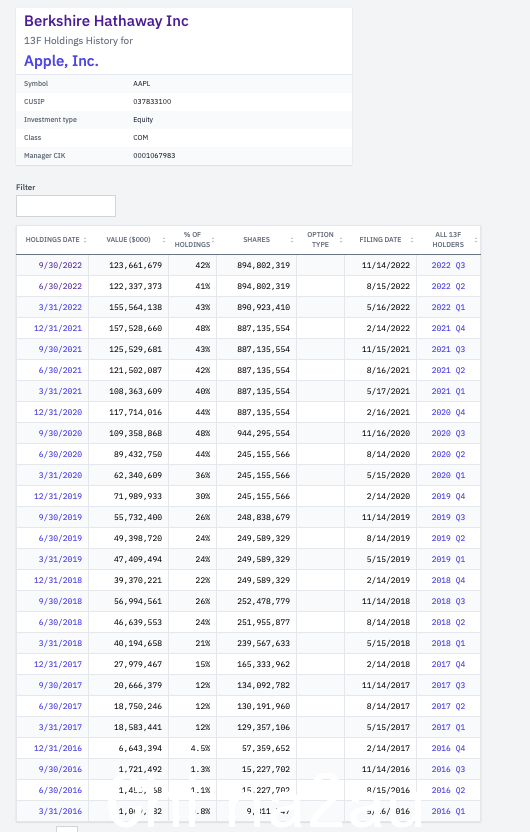Select the Manager CIK value 0001067983
This screenshot has width=530, height=832.
(x=154, y=156)
